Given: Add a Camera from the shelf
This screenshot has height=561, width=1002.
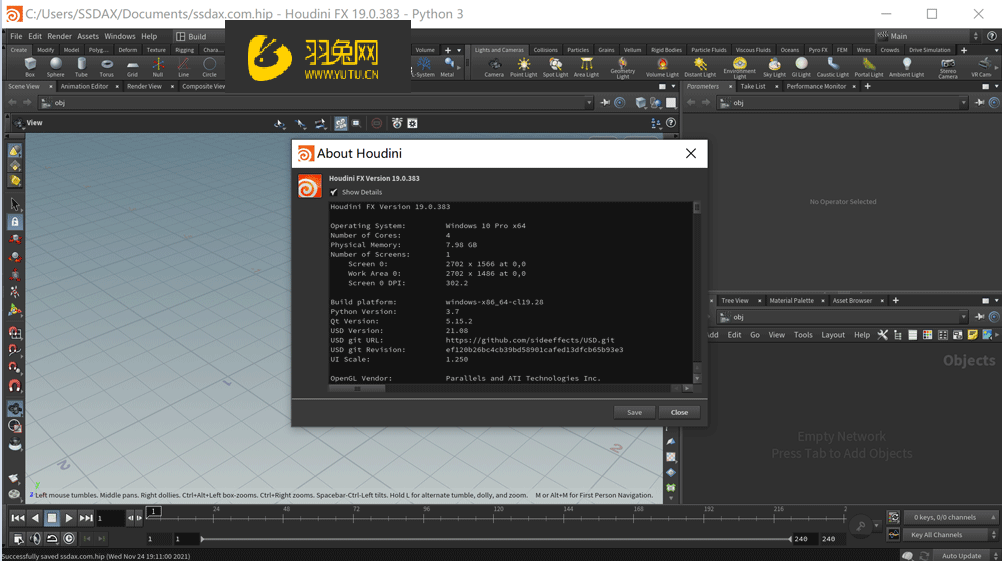Looking at the screenshot, I should click(494, 66).
